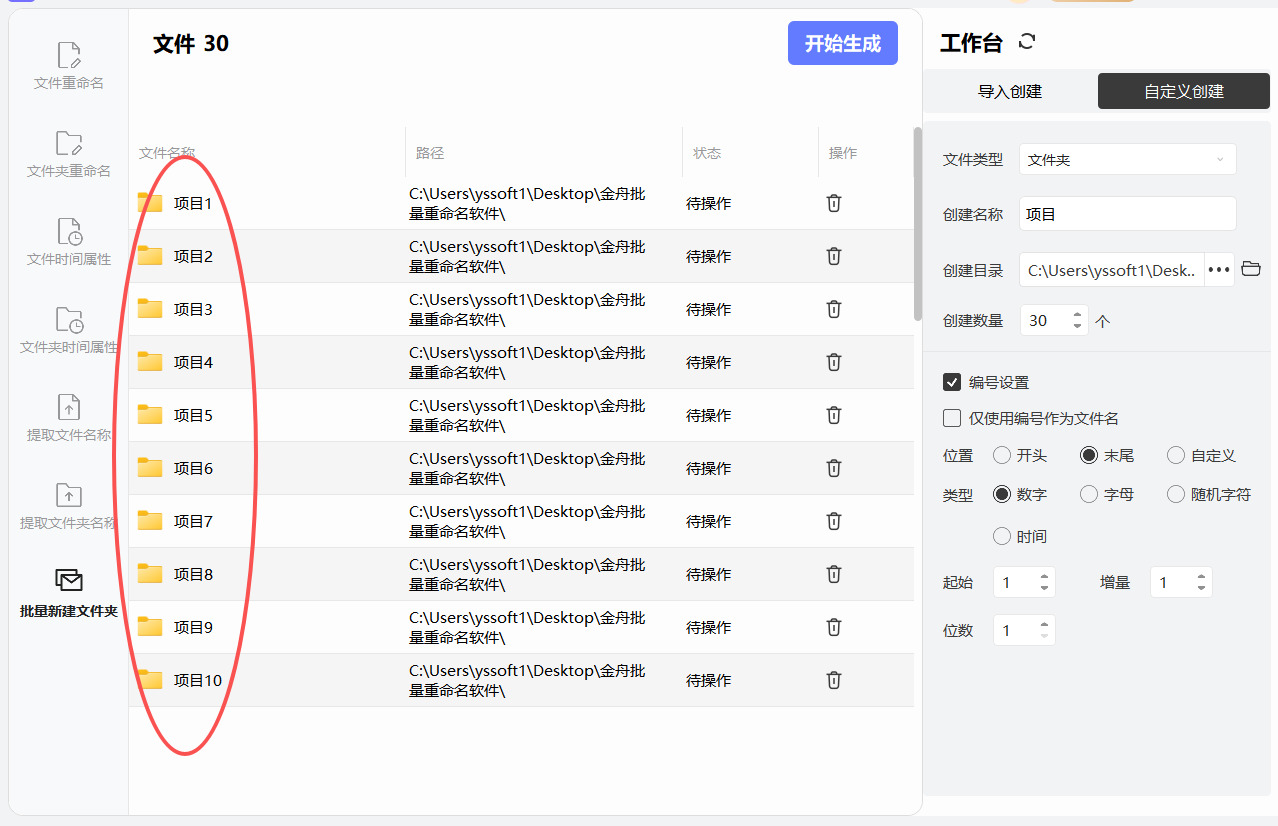Delete the 项目10 row with trash icon
Screen dimensions: 1278x826
click(x=833, y=680)
